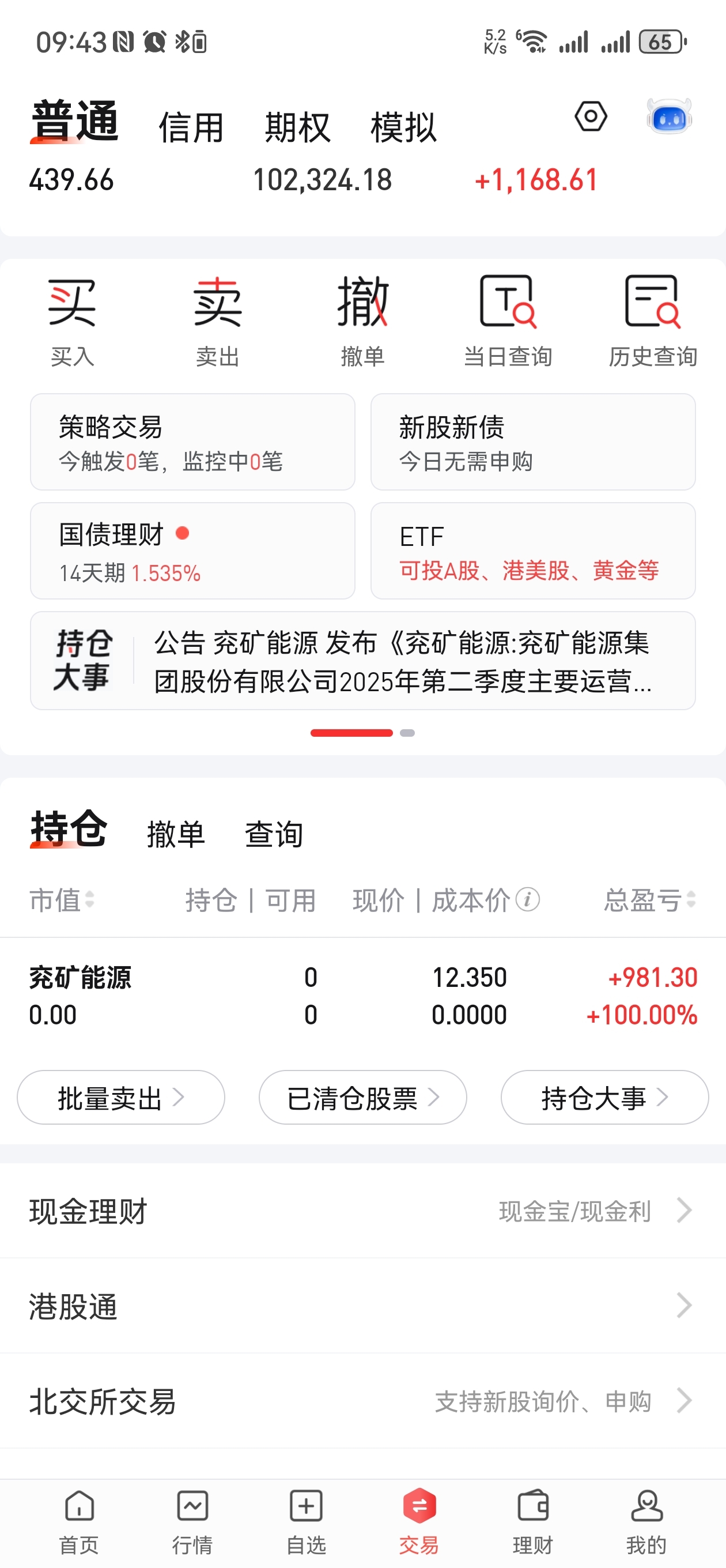Tap the carousel page indicator dots
Image resolution: width=726 pixels, height=1568 pixels.
coord(362,733)
